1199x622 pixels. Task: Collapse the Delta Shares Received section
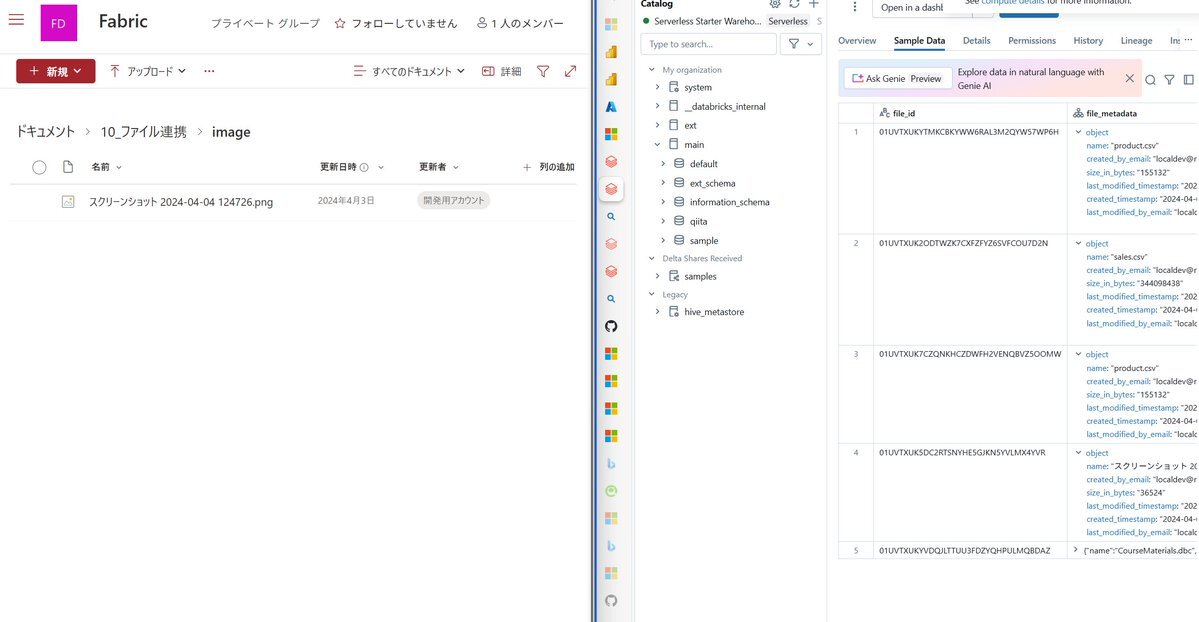(651, 259)
